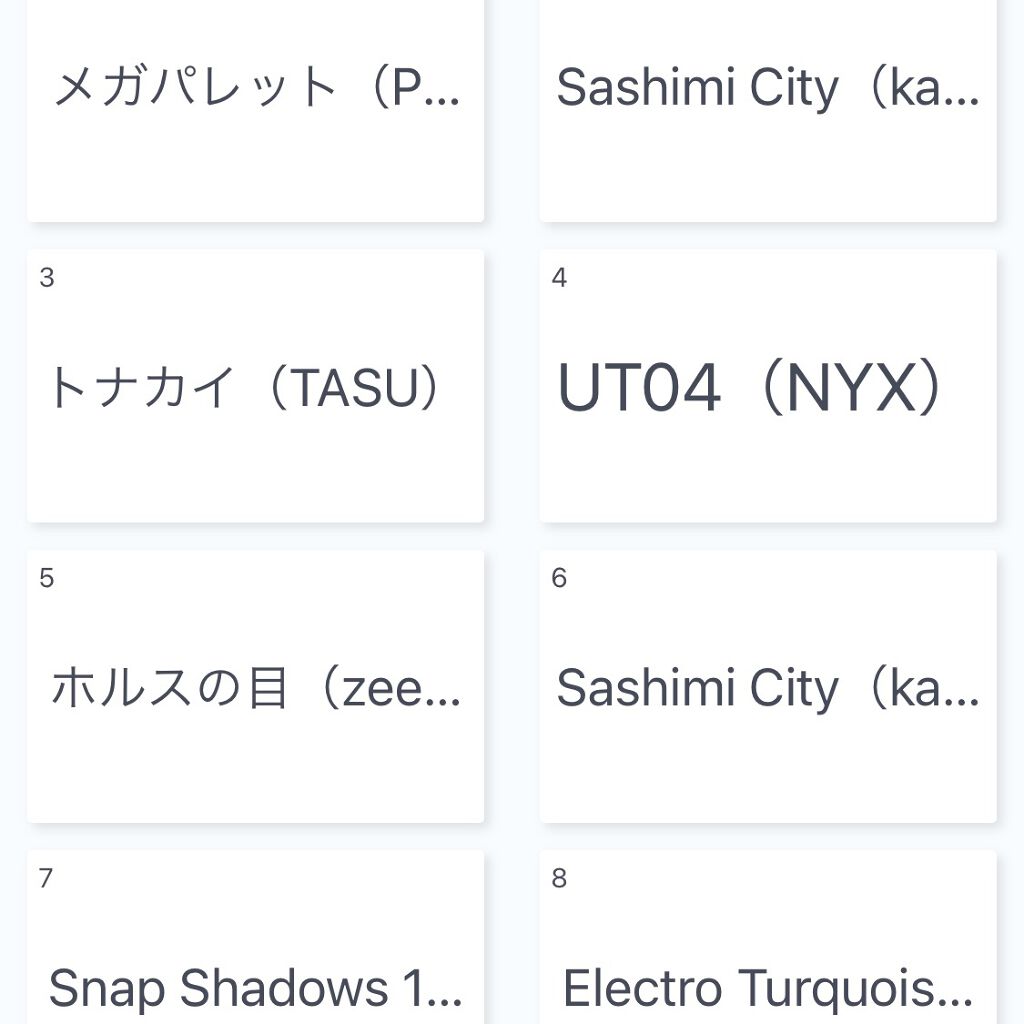The width and height of the screenshot is (1024, 1024).
Task: Tap the number 6 card label
Action: click(559, 578)
